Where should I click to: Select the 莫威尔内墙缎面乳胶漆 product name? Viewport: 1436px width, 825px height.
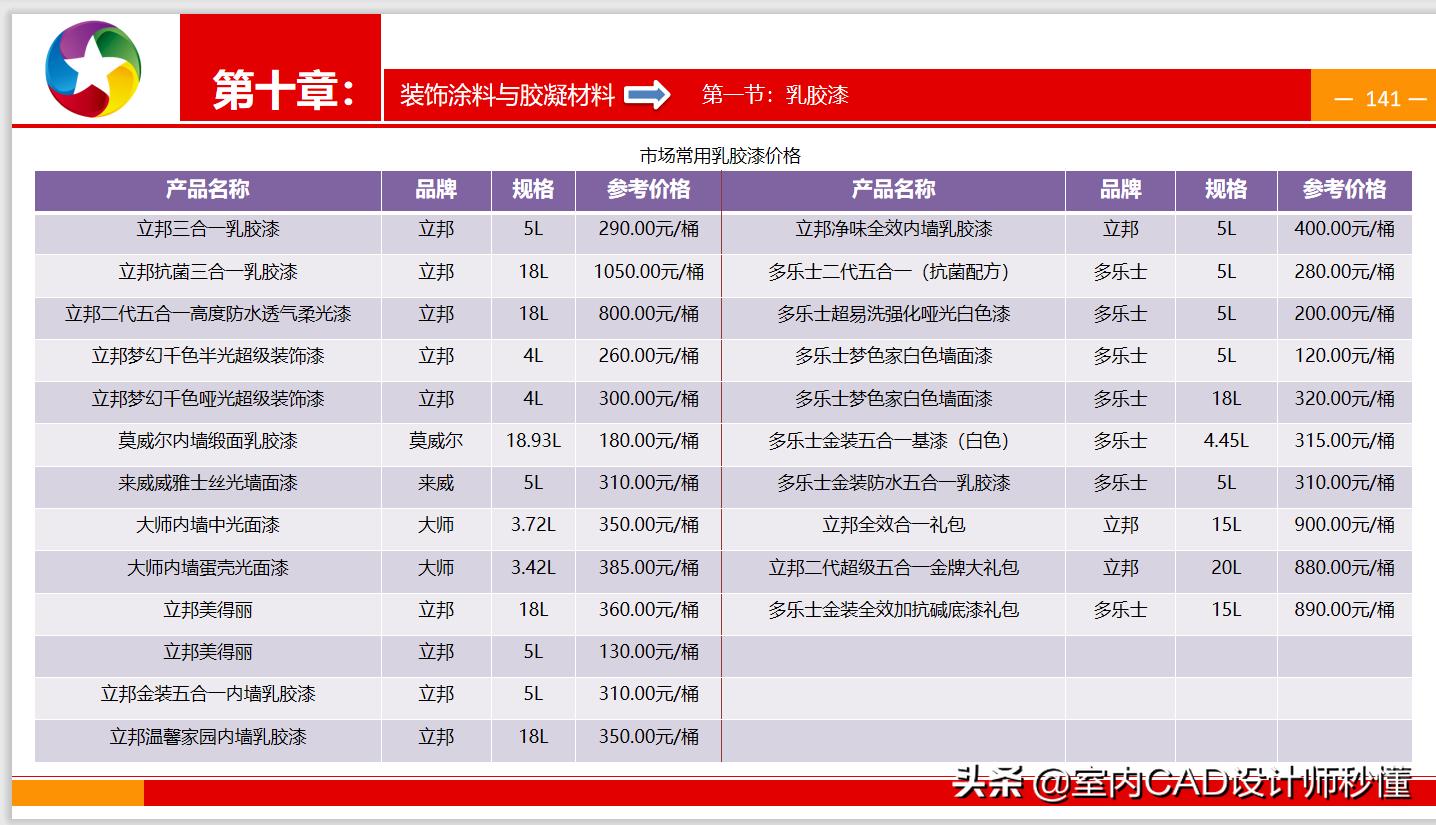208,440
